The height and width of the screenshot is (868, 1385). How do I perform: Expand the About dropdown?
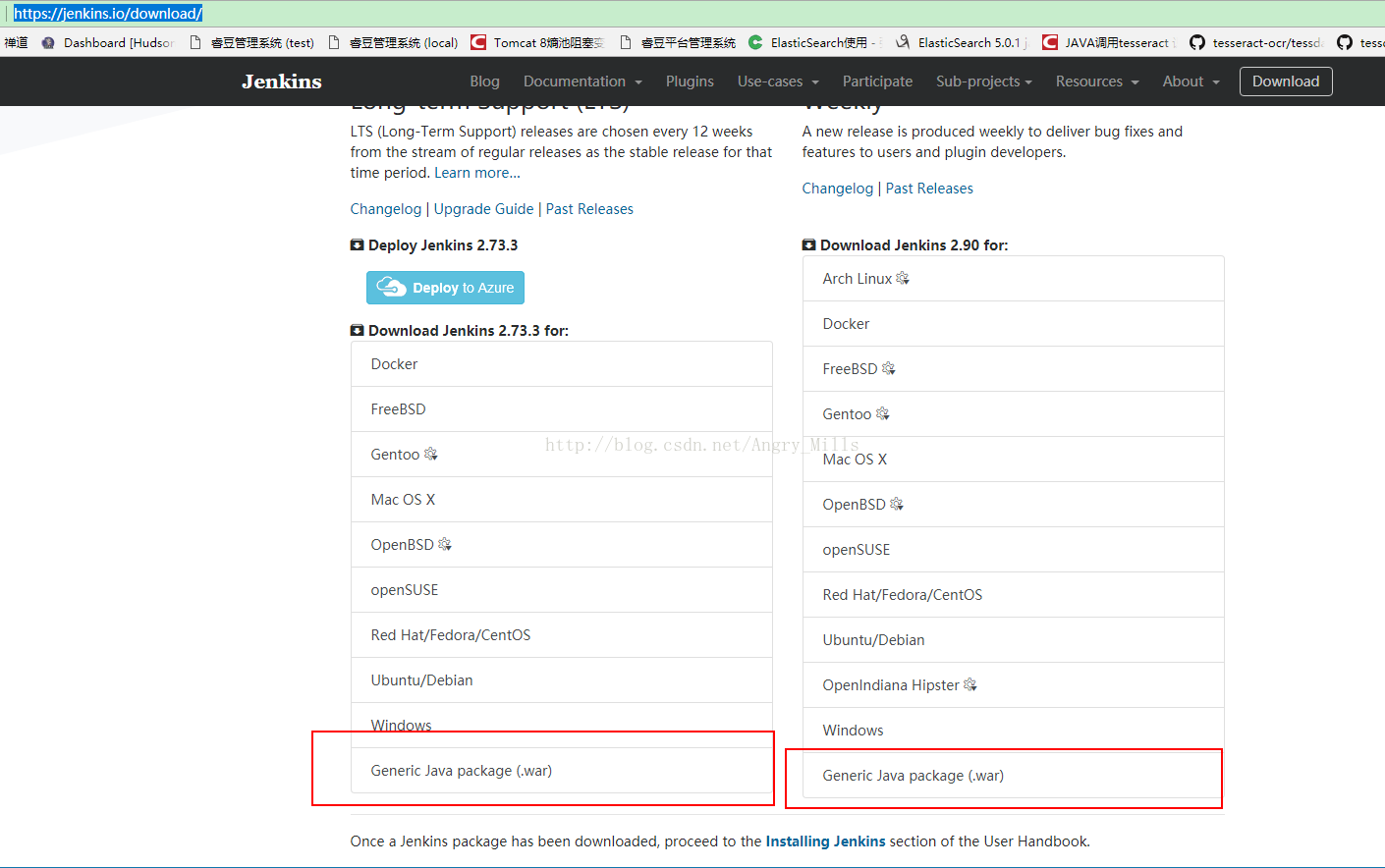coord(1191,81)
